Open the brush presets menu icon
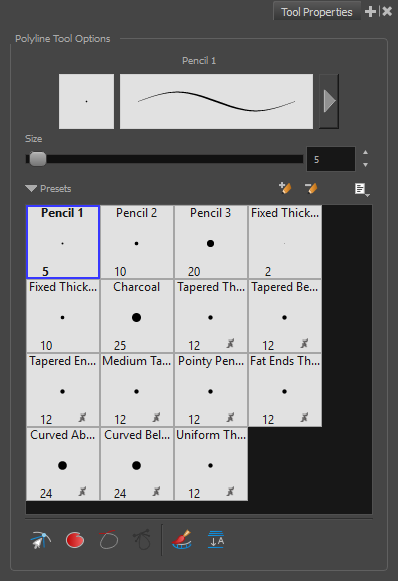This screenshot has height=581, width=398. pyautogui.click(x=361, y=189)
